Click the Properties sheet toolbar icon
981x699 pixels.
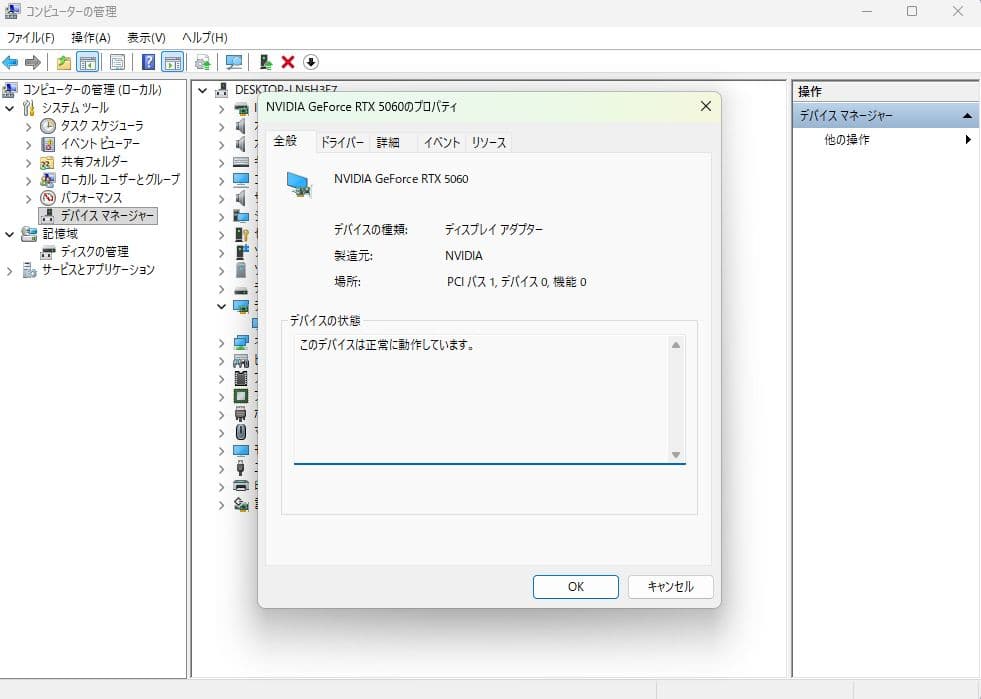pyautogui.click(x=117, y=62)
